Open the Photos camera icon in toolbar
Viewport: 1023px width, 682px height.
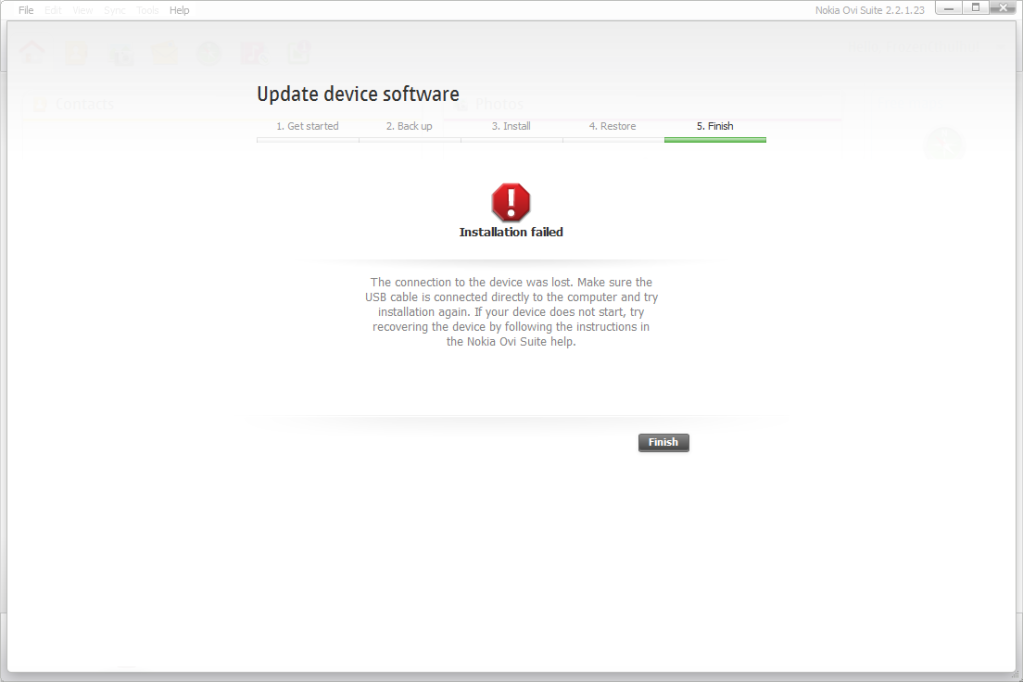tap(122, 52)
